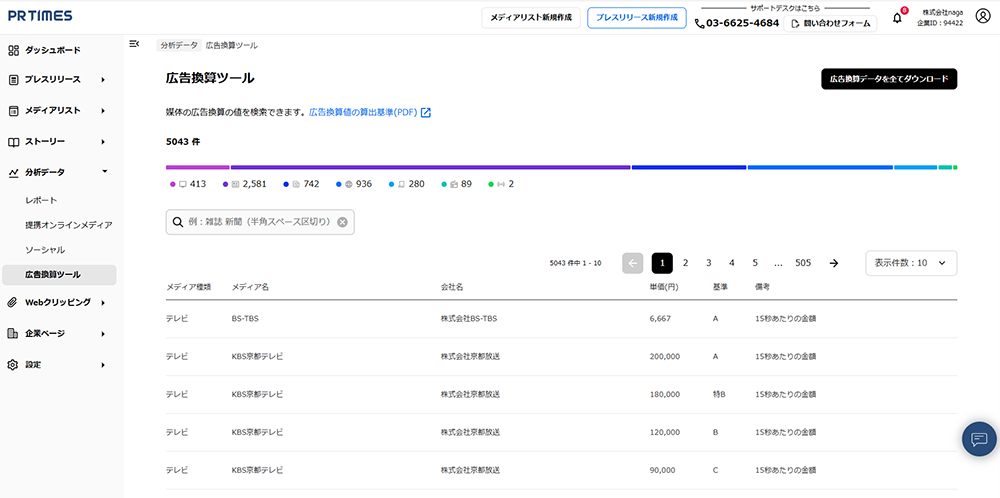Screen dimensions: 1000x498
Task: Open the 広告換算値の算出基準(PDF) link
Action: click(363, 113)
